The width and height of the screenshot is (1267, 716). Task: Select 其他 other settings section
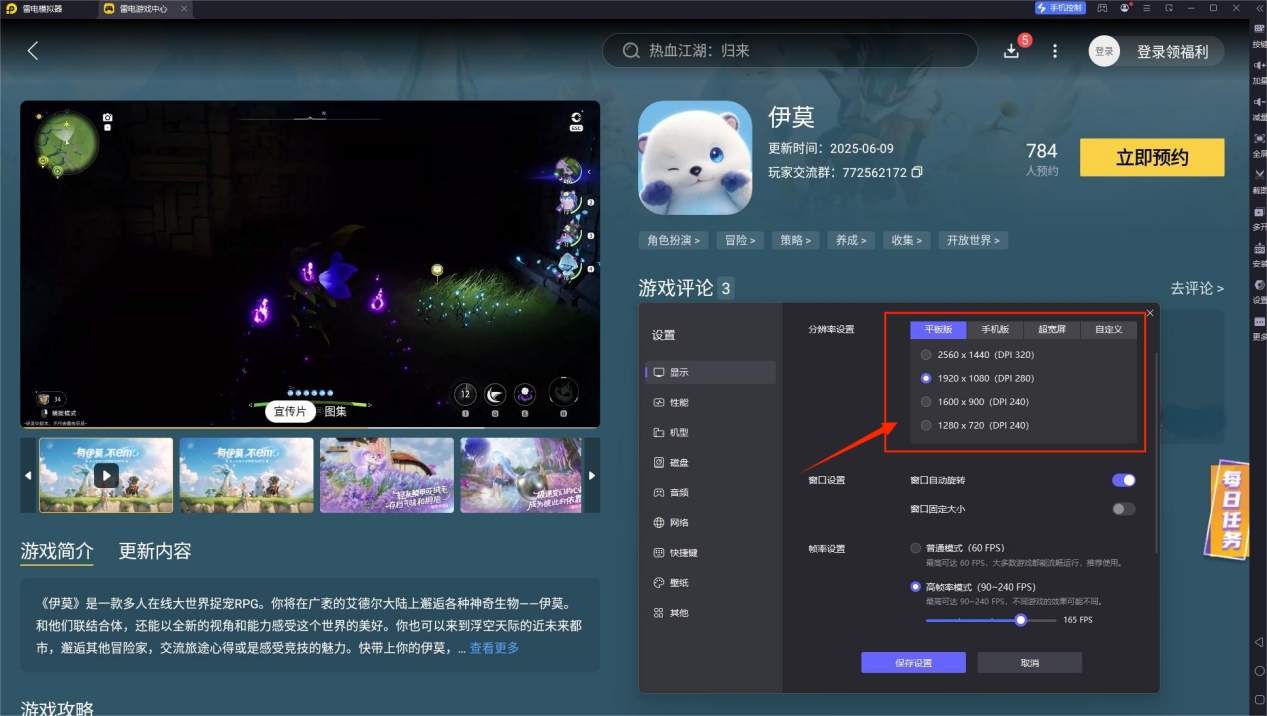[711, 612]
